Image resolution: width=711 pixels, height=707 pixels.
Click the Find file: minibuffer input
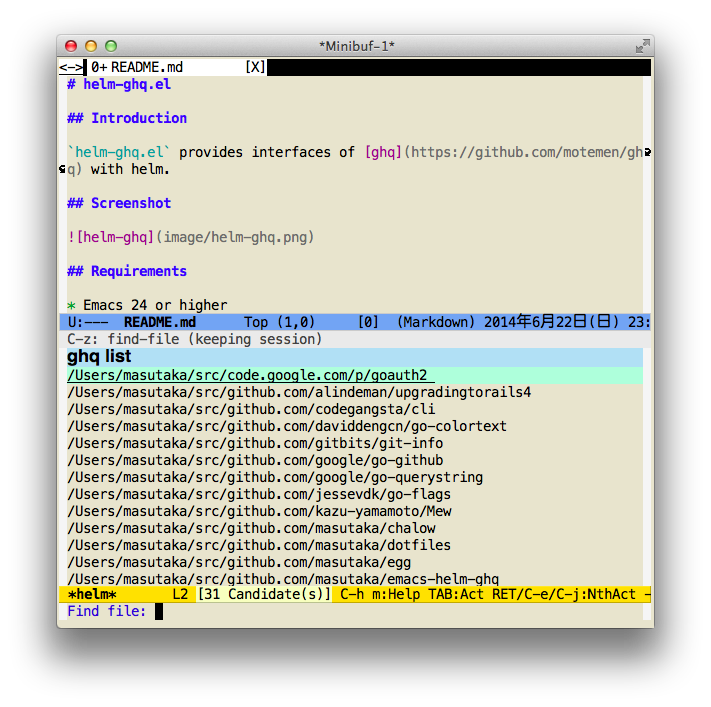355,612
